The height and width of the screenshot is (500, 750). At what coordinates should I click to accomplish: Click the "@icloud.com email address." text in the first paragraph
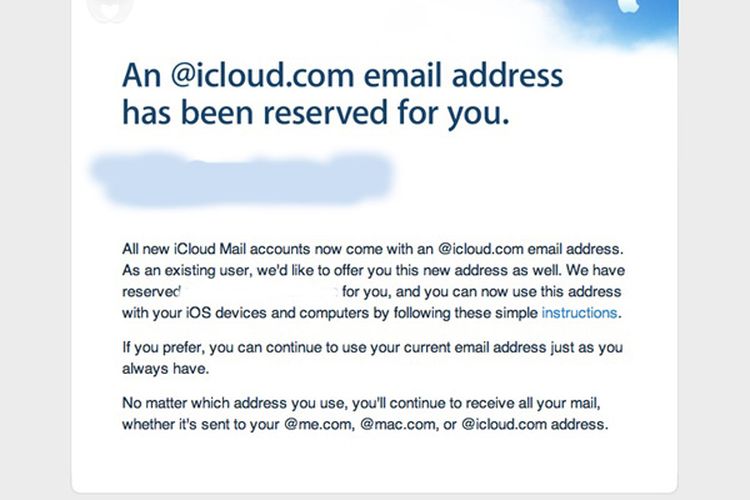point(530,249)
